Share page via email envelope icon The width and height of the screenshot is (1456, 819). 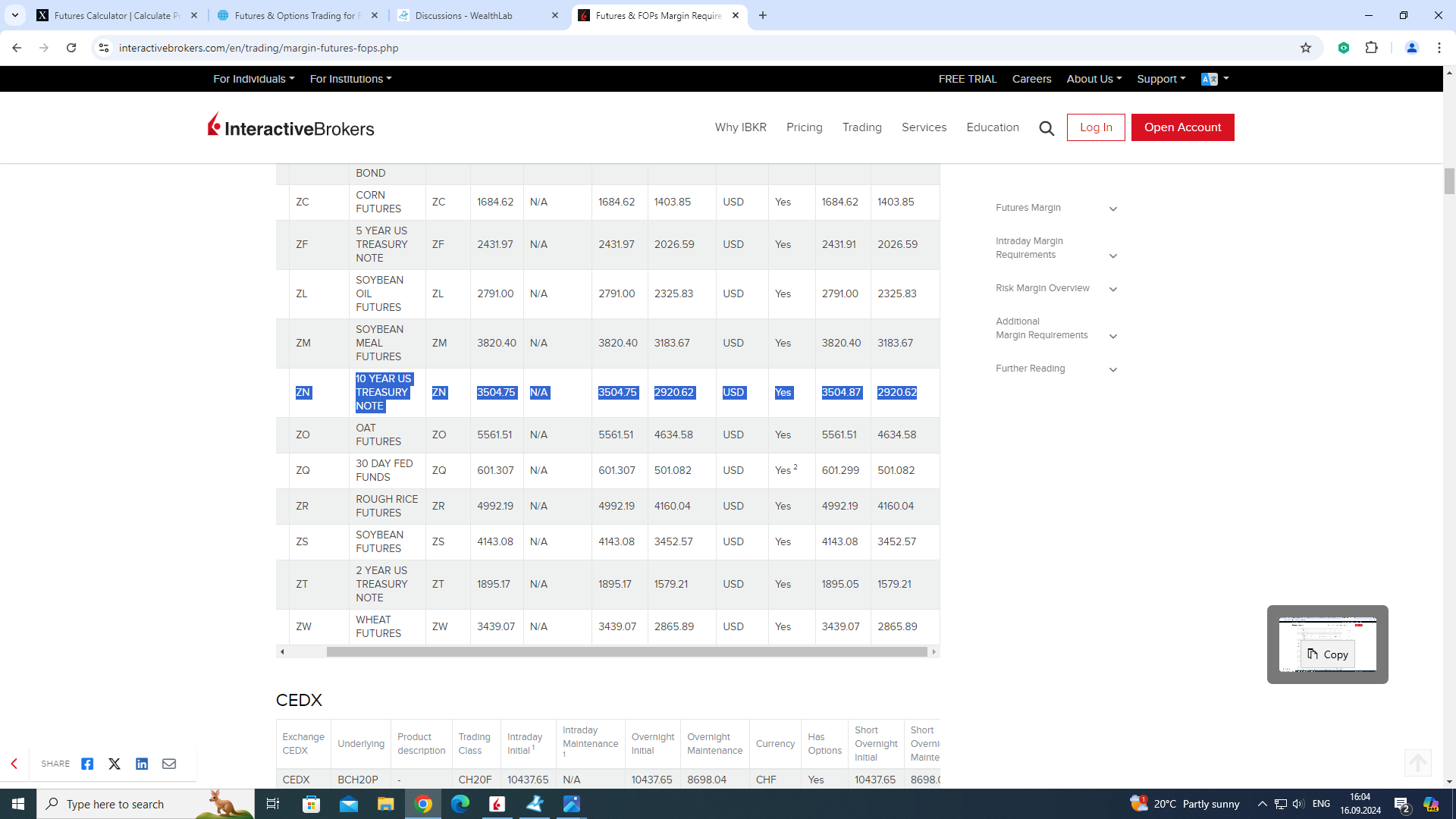tap(169, 764)
